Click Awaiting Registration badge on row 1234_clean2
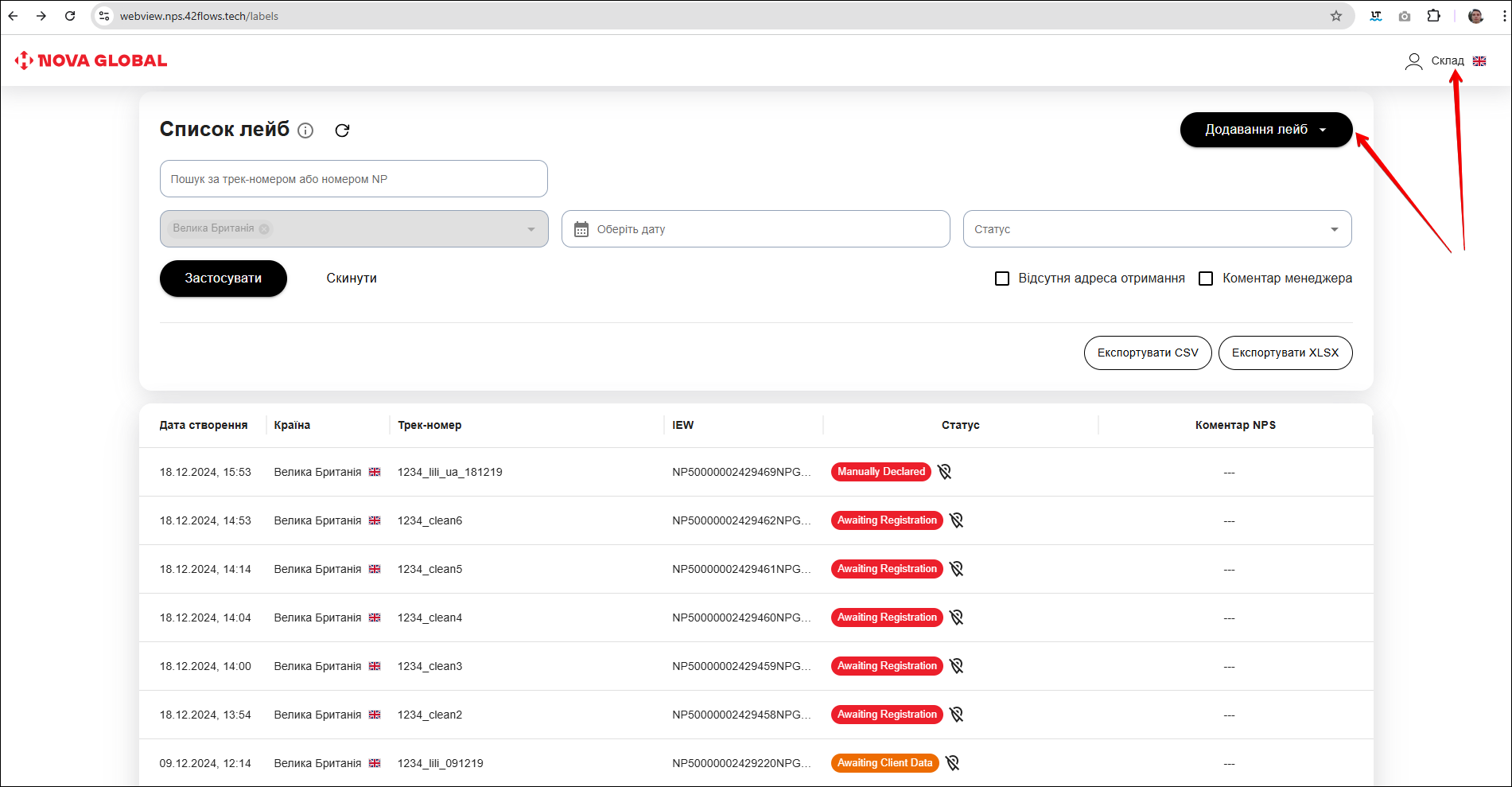Screen dimensions: 1512x787 pos(887,715)
